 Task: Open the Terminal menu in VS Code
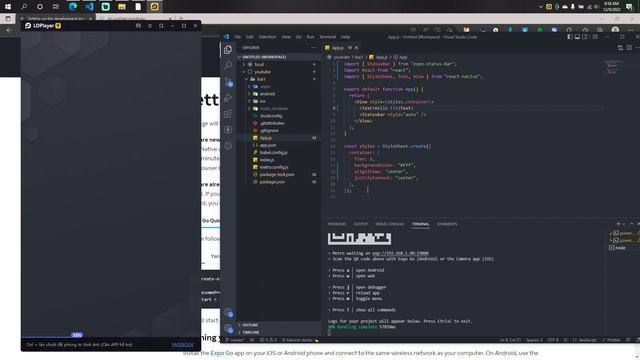click(x=327, y=37)
